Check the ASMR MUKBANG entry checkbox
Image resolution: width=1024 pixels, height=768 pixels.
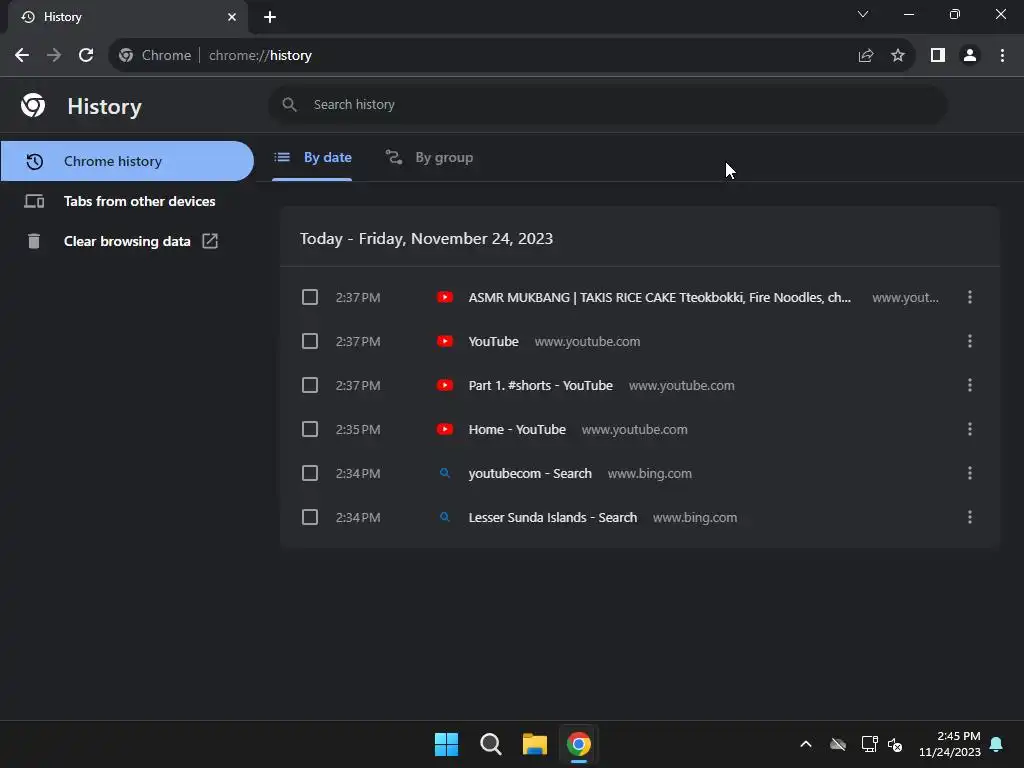coord(310,298)
